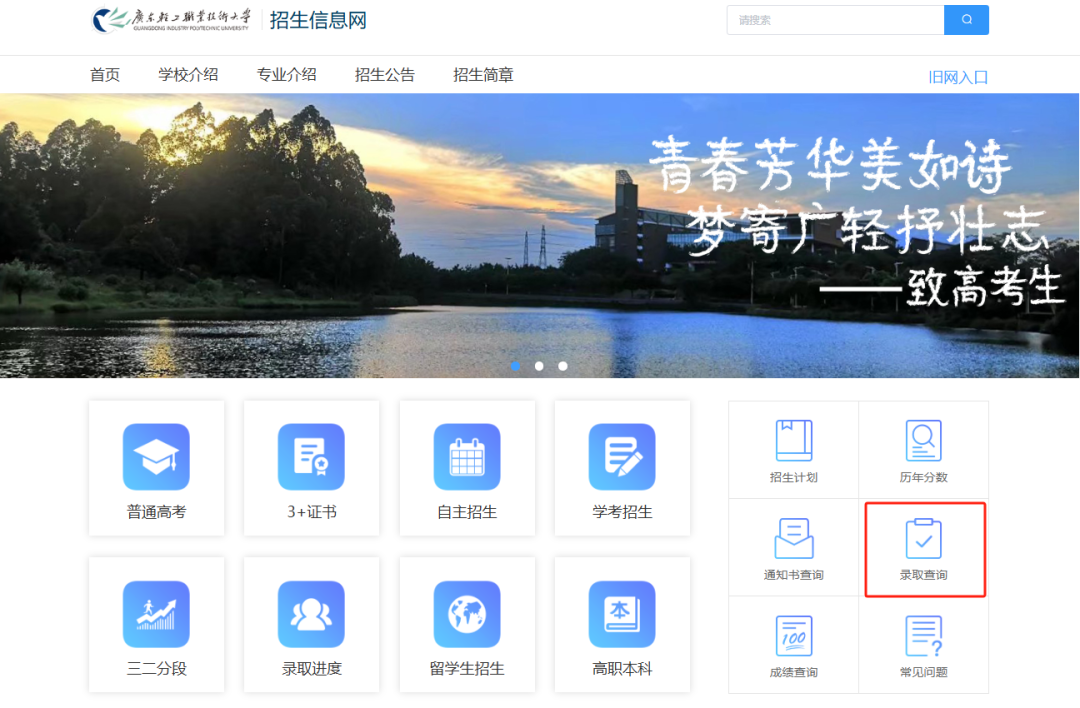The height and width of the screenshot is (708, 1080).
Task: Click the 录取查询 clipboard check icon
Action: coord(924,538)
